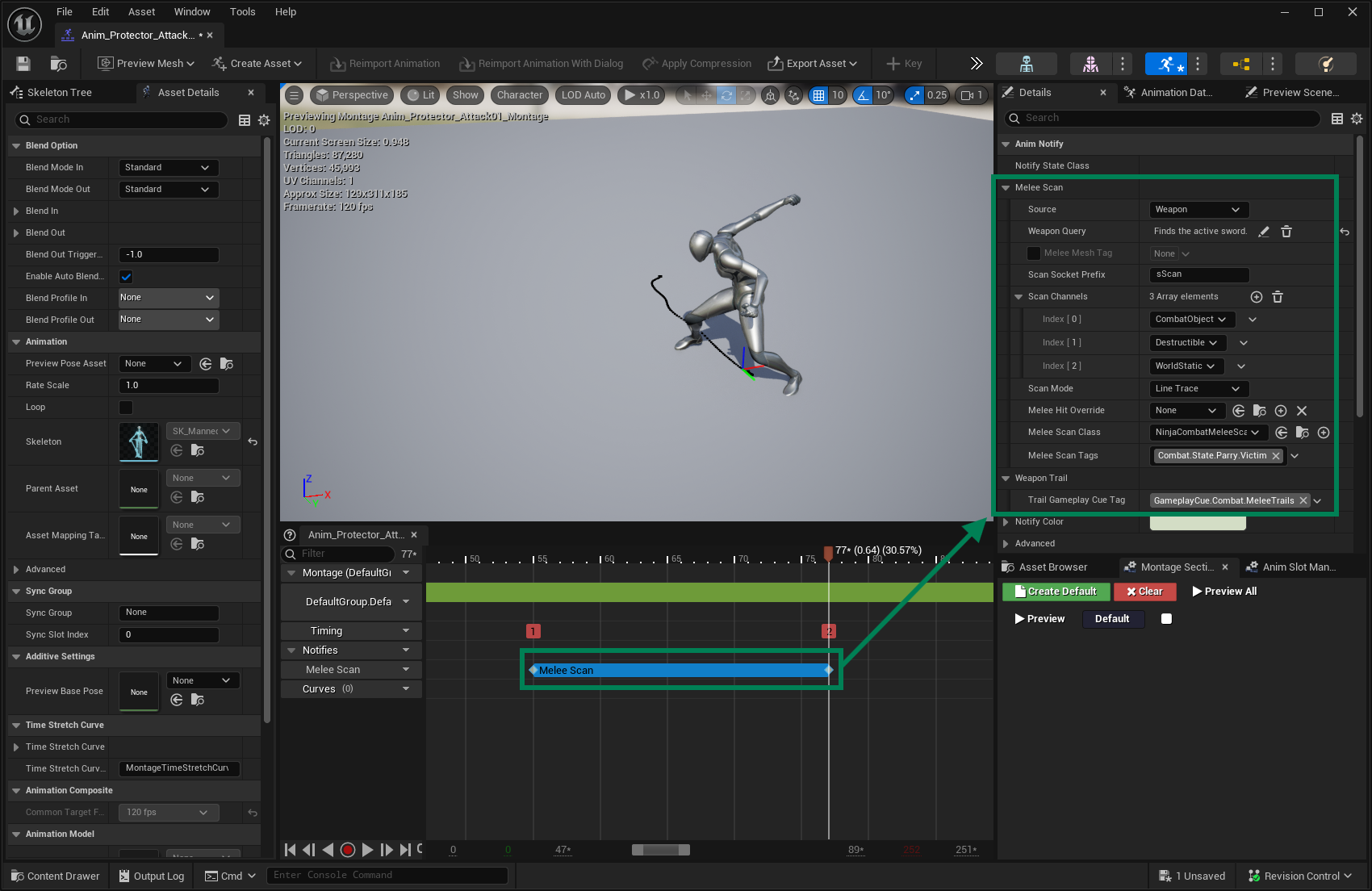Expand the Blend In section
Screen dimensions: 1372x891
[16, 211]
